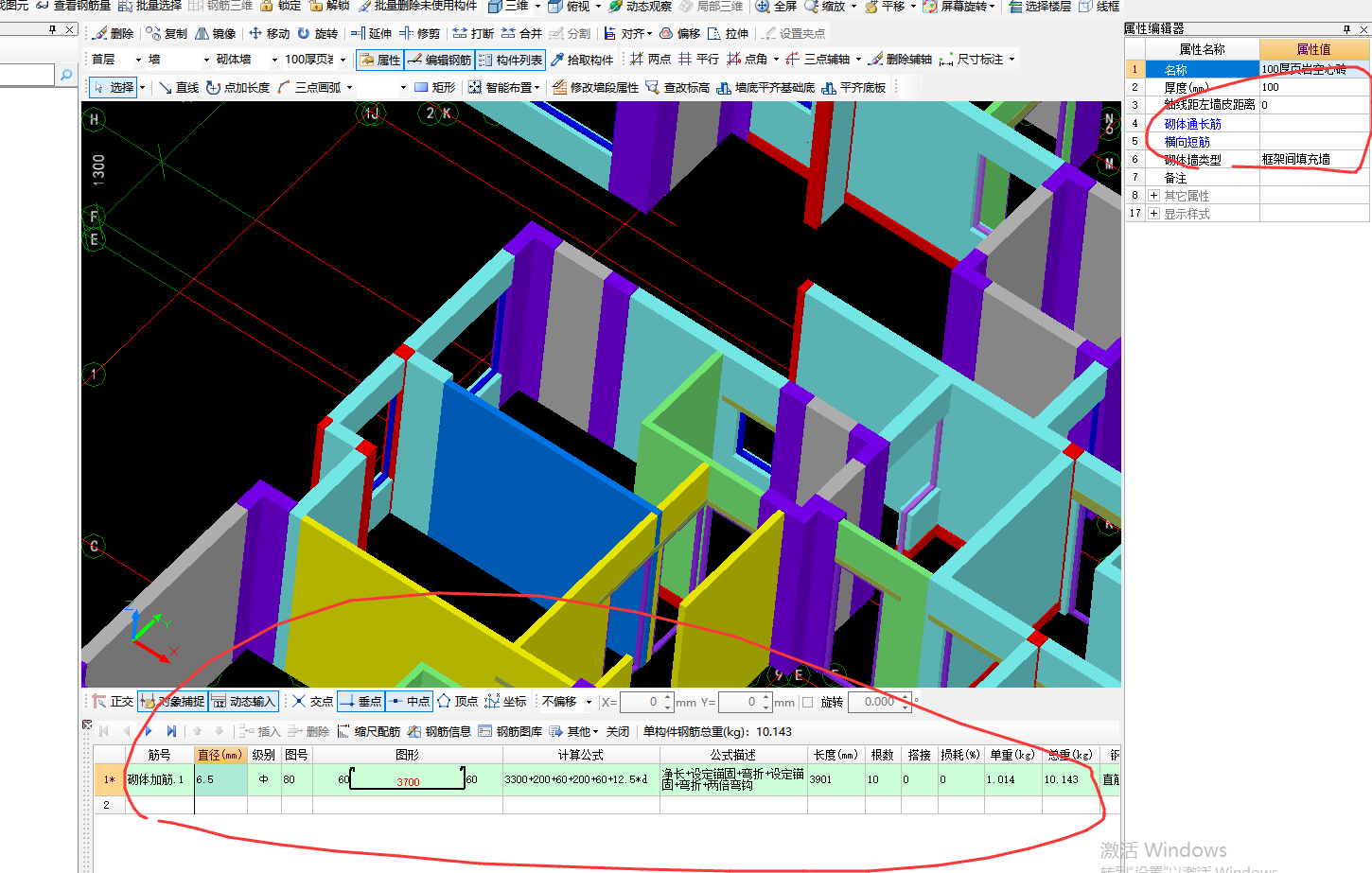The height and width of the screenshot is (873, 1372).
Task: Toggle 中点 (Midpoint) snap
Action: pos(409,701)
